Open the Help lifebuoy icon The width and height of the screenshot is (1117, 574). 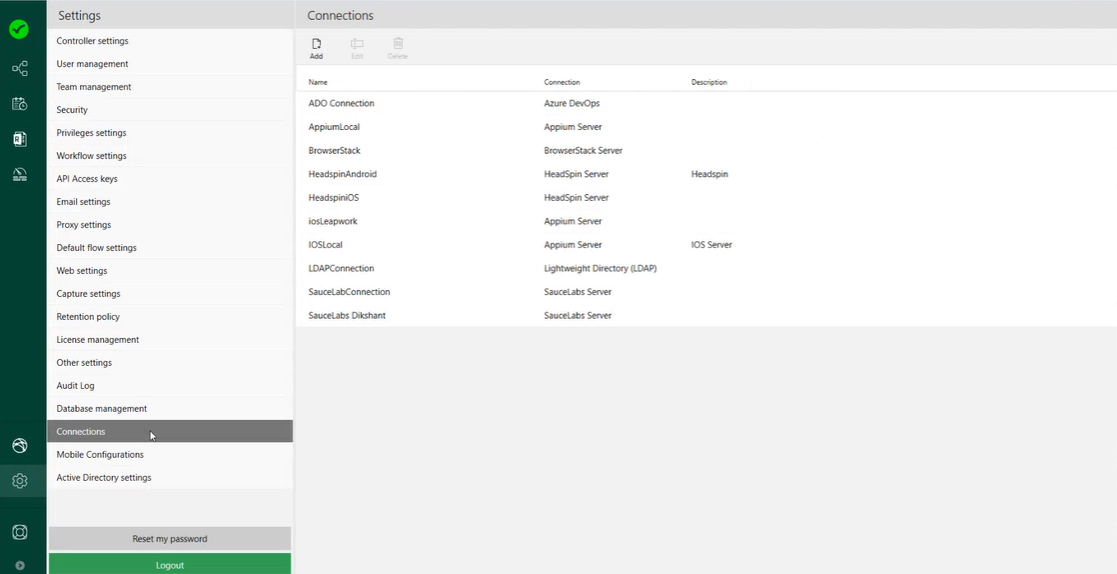[19, 532]
